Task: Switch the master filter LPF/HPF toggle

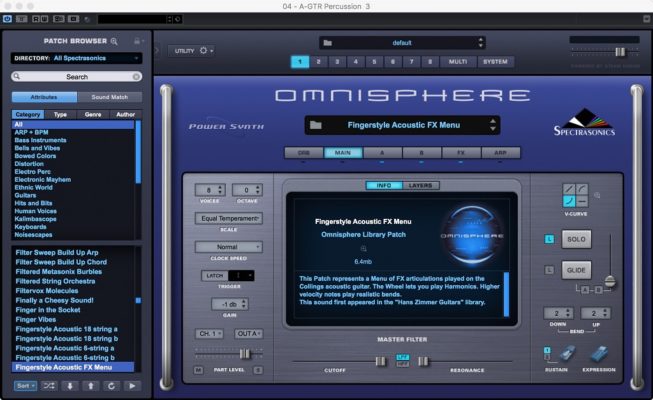Action: click(x=402, y=360)
